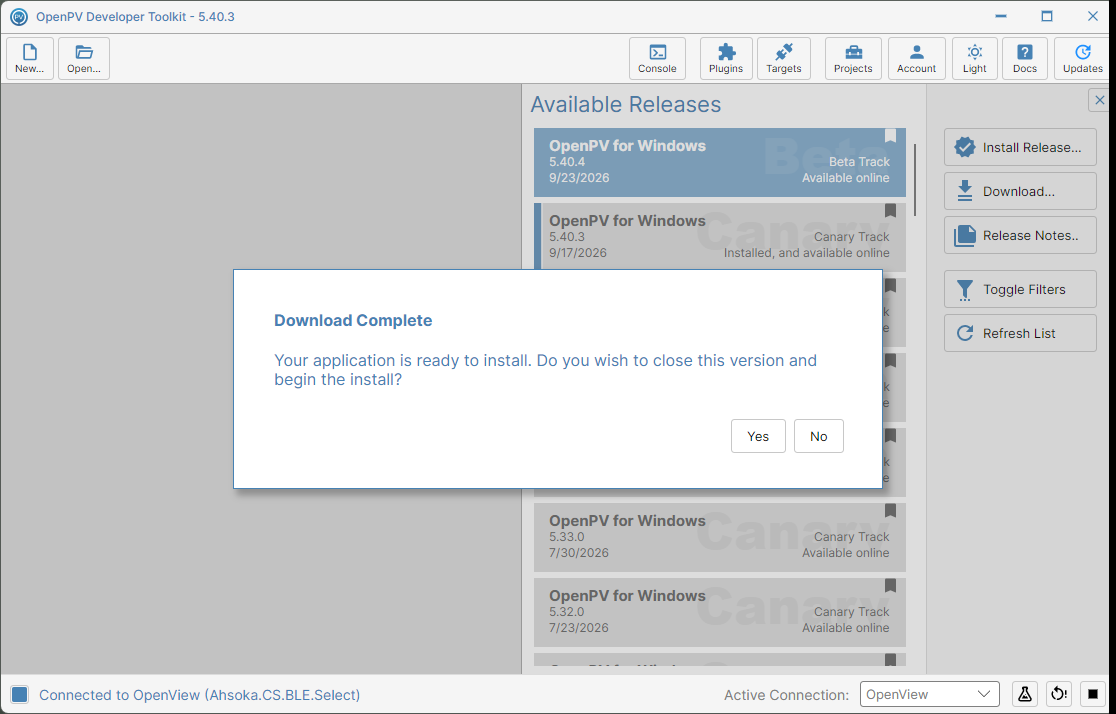
Task: Click the 7/30/2026 date text
Action: pyautogui.click(x=579, y=553)
